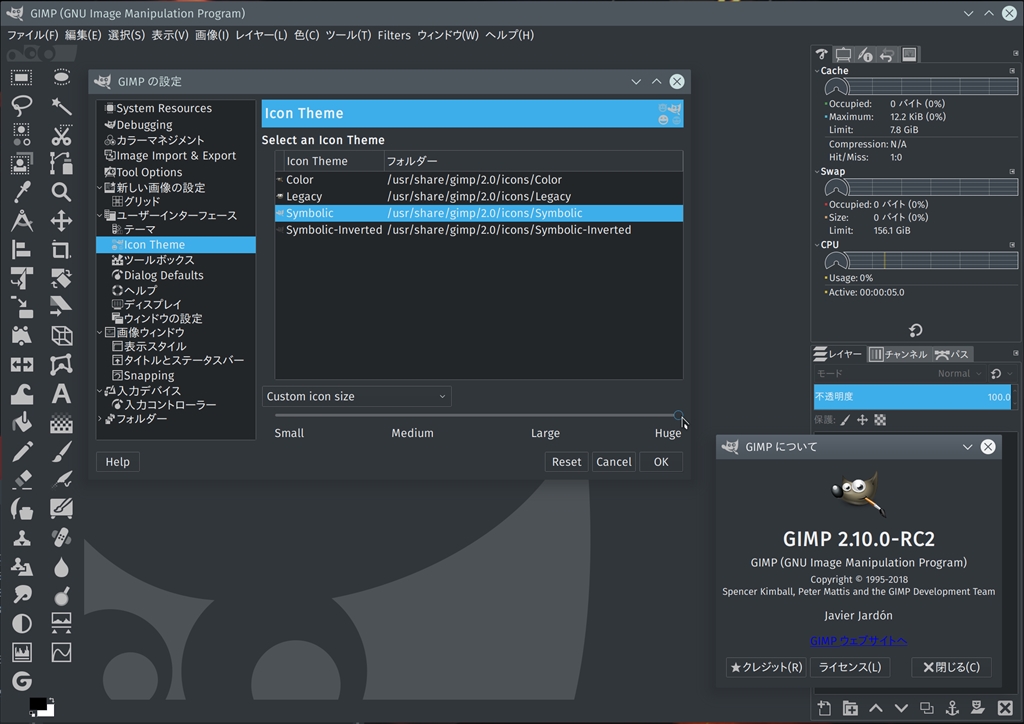This screenshot has height=724, width=1024.
Task: Click Reset in the preferences dialog
Action: [x=566, y=462]
